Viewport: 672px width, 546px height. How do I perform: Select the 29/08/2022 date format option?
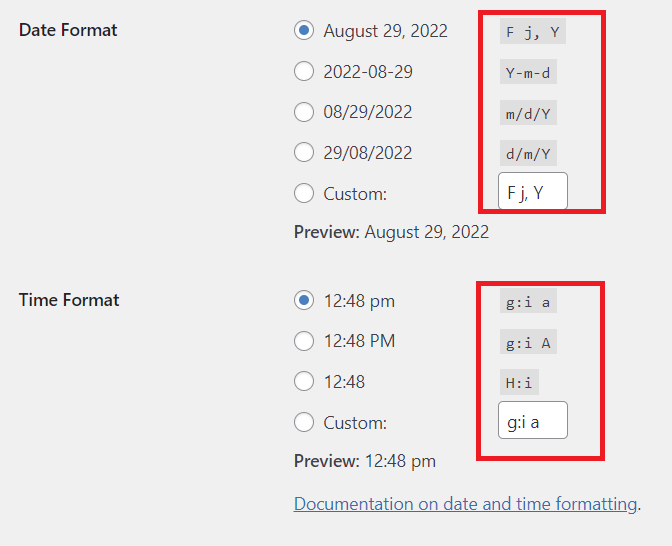click(x=304, y=153)
